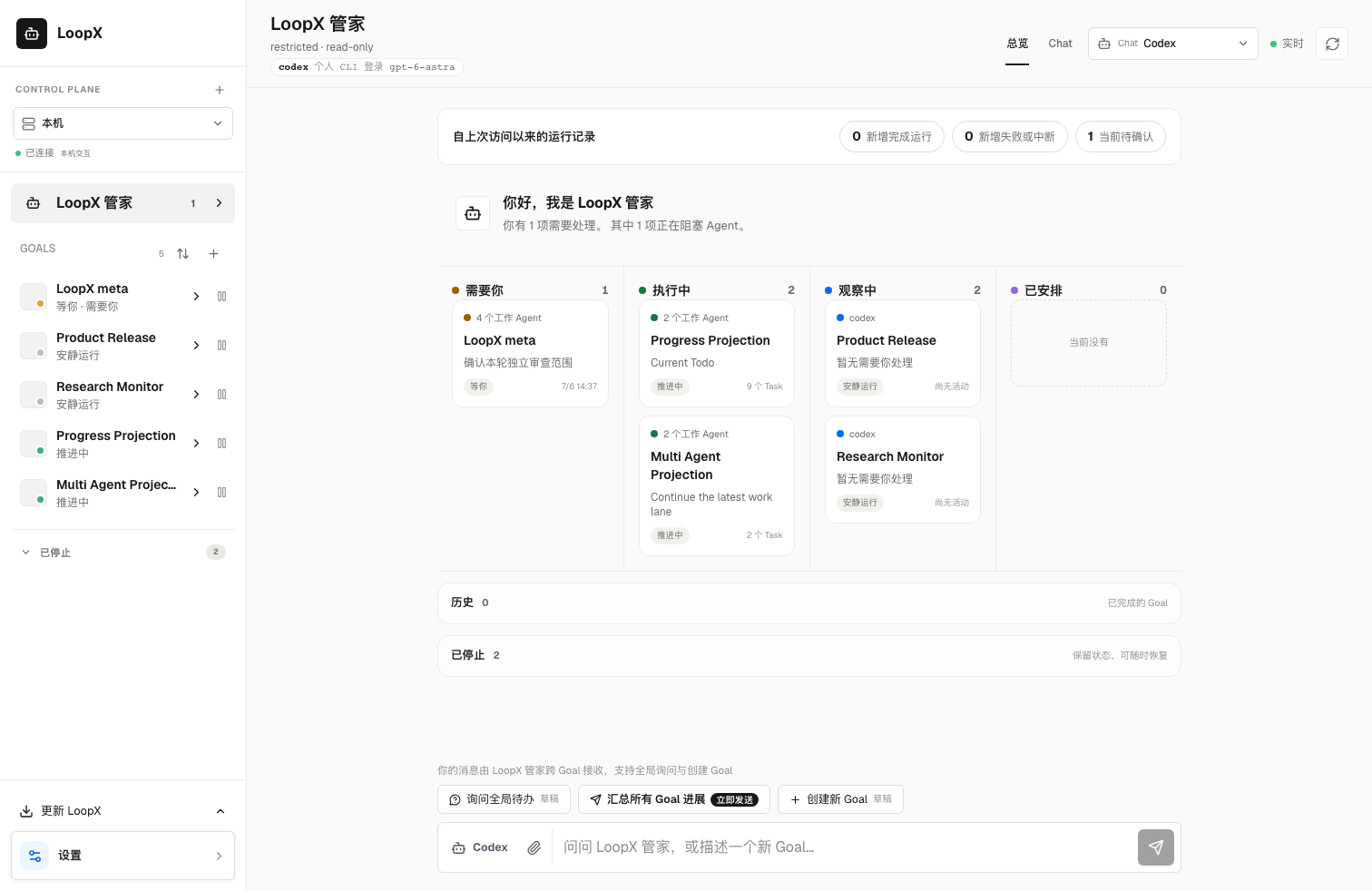Click the 汇总所有 Goal 进展 suggestion button
The width and height of the screenshot is (1372, 891).
click(674, 799)
